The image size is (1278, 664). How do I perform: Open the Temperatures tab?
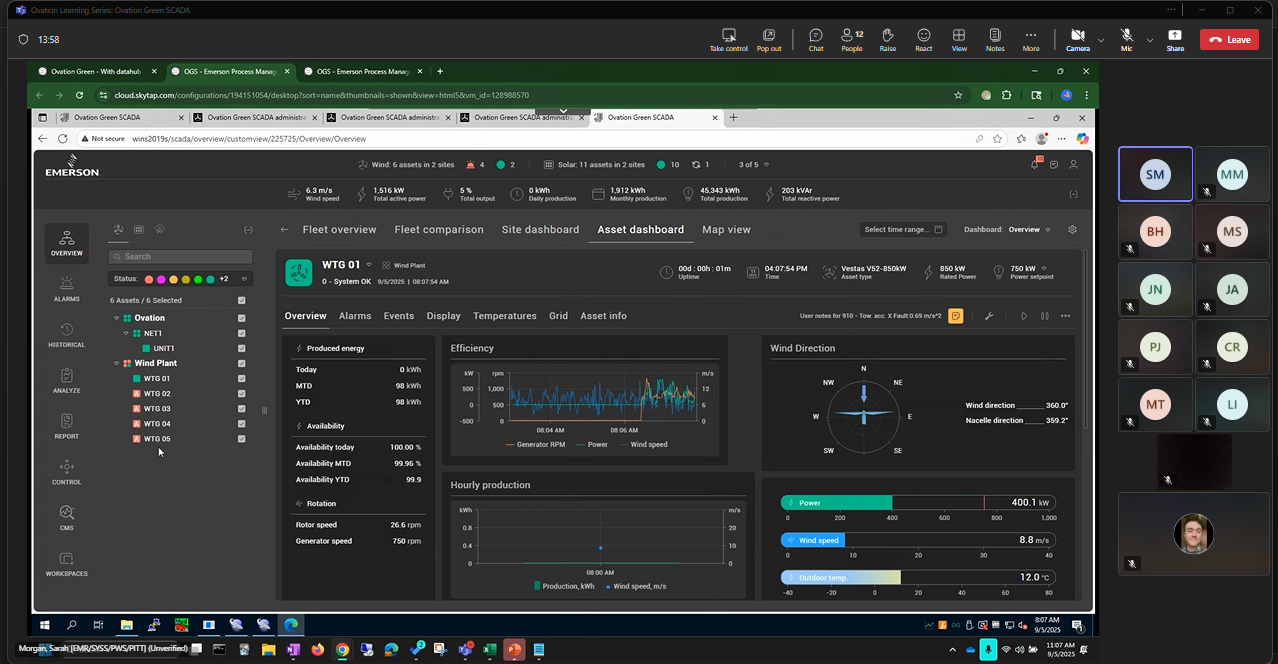pyautogui.click(x=504, y=316)
